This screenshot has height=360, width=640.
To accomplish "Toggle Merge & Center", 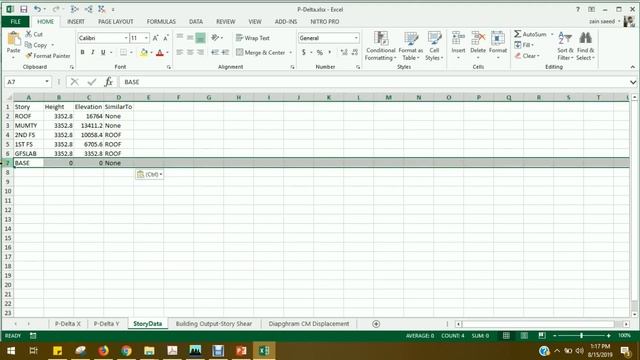I will coord(260,52).
